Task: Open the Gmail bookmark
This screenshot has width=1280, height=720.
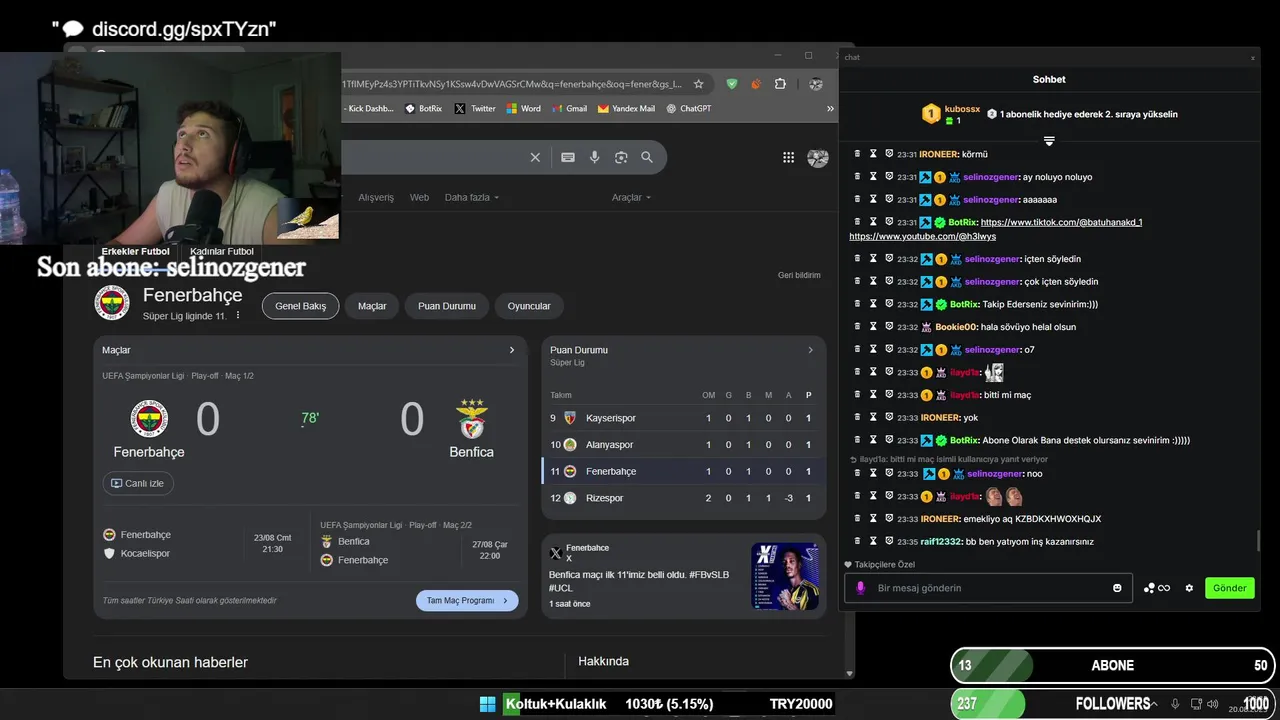Action: point(569,108)
